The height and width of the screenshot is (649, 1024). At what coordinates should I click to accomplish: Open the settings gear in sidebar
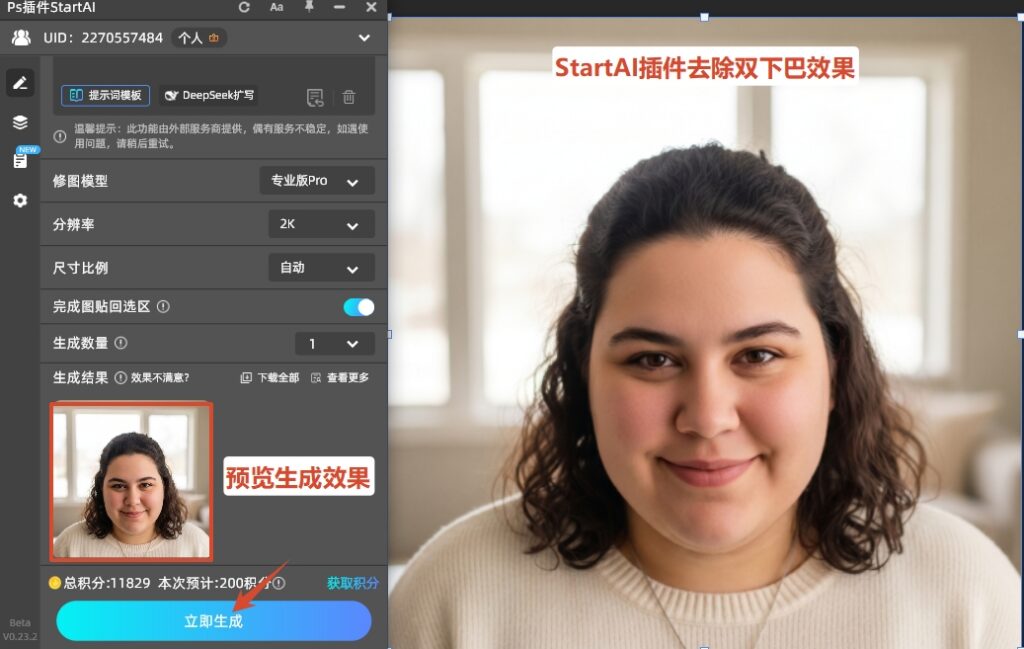19,198
